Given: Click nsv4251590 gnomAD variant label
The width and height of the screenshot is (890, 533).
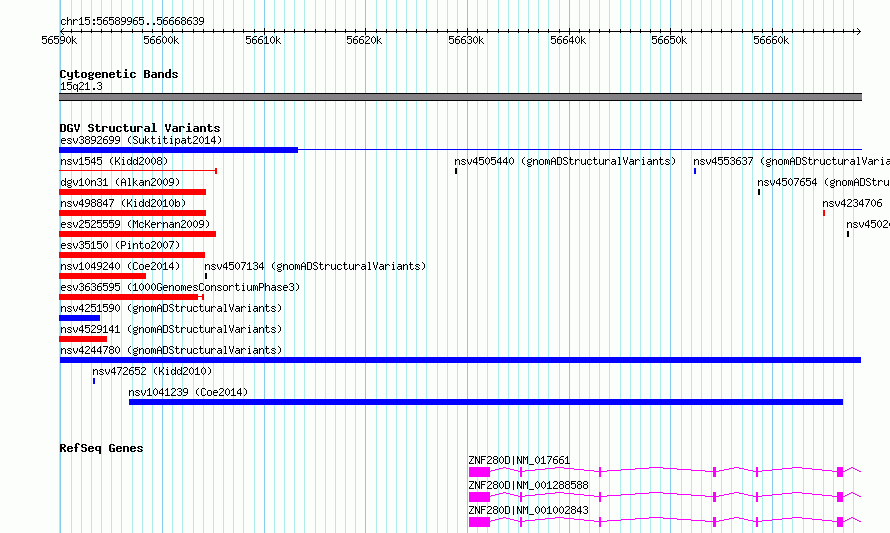Looking at the screenshot, I should [x=171, y=308].
